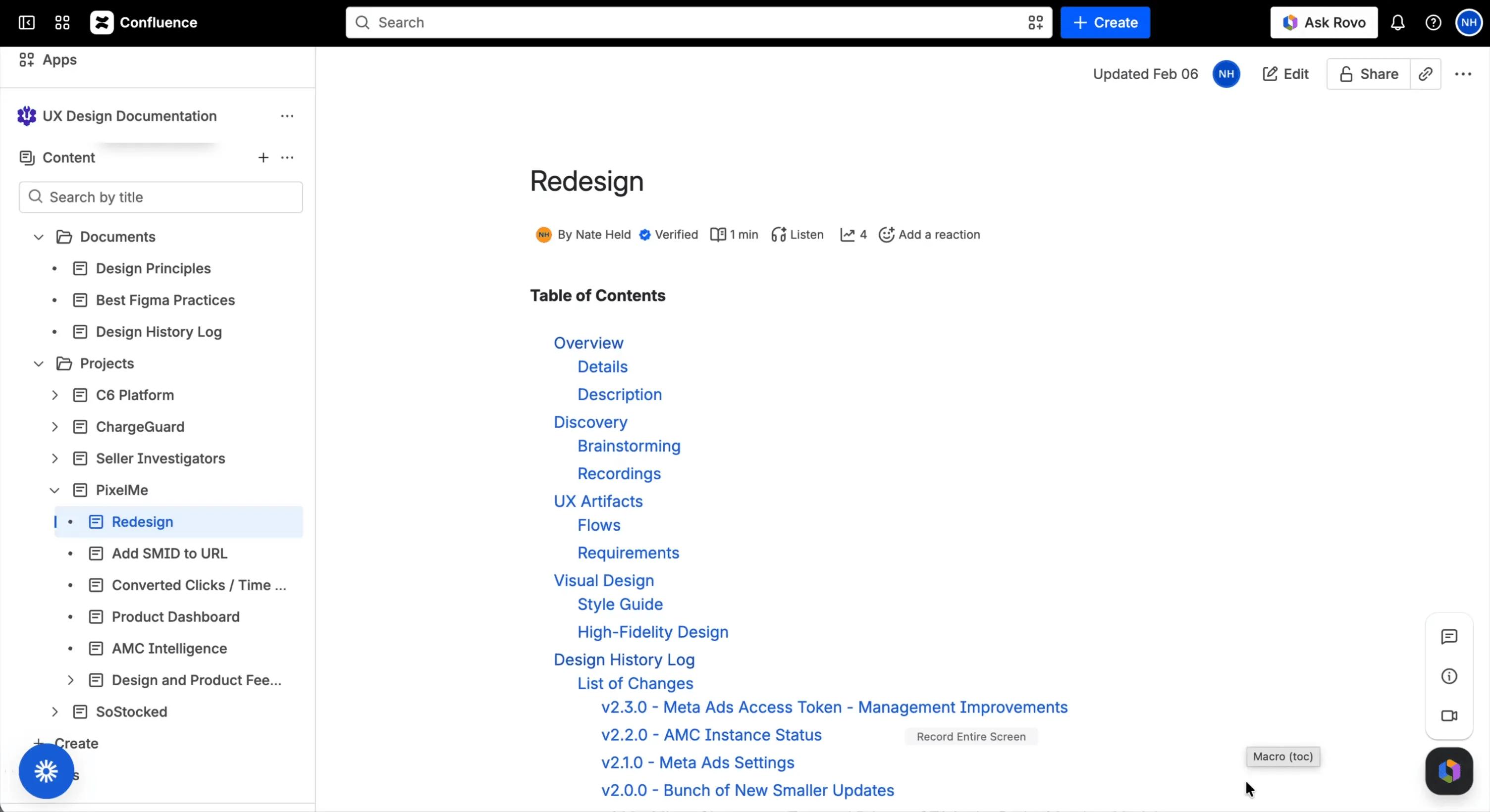
Task: Click the Search by title field
Action: pos(161,197)
